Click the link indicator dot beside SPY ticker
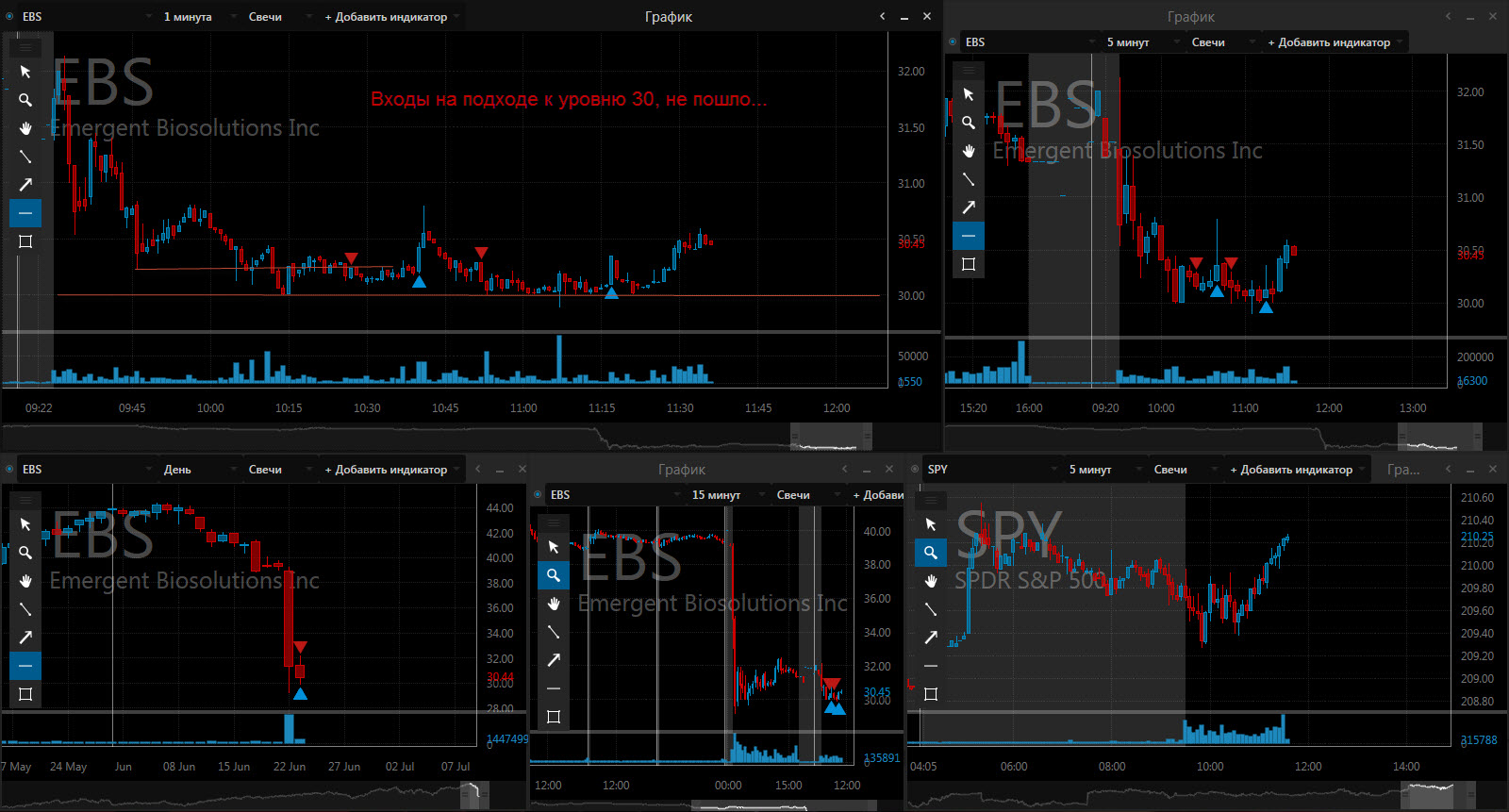Viewport: 1509px width, 812px height. [x=915, y=470]
